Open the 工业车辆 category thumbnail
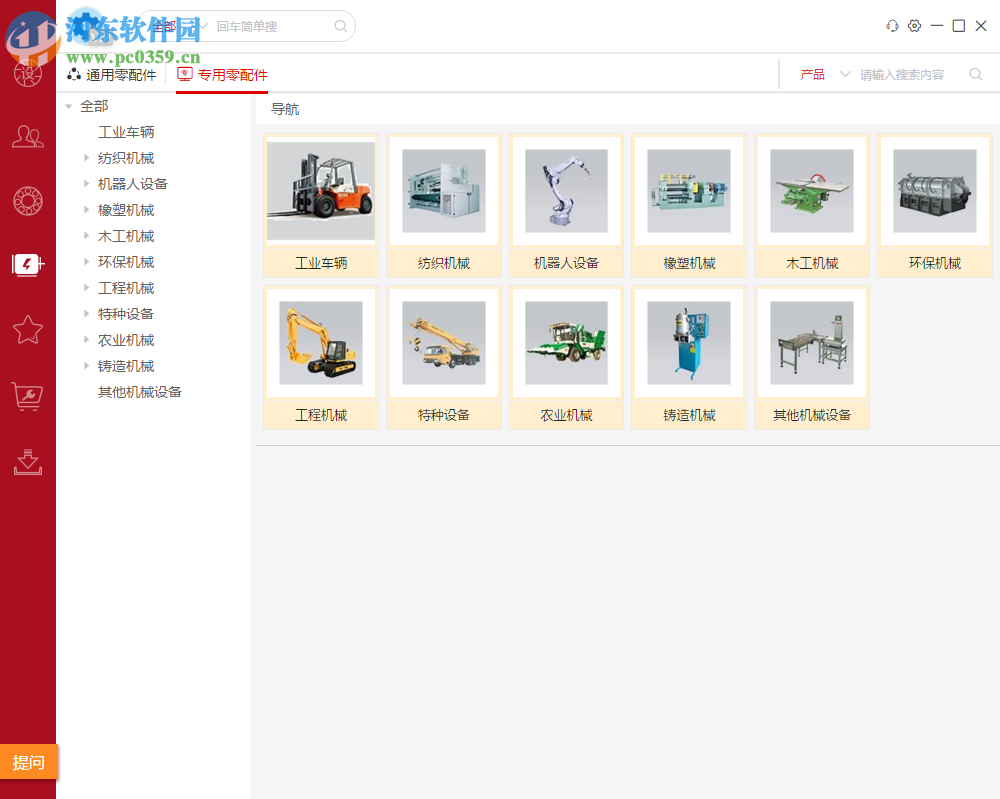Image resolution: width=1000 pixels, height=799 pixels. tap(320, 190)
